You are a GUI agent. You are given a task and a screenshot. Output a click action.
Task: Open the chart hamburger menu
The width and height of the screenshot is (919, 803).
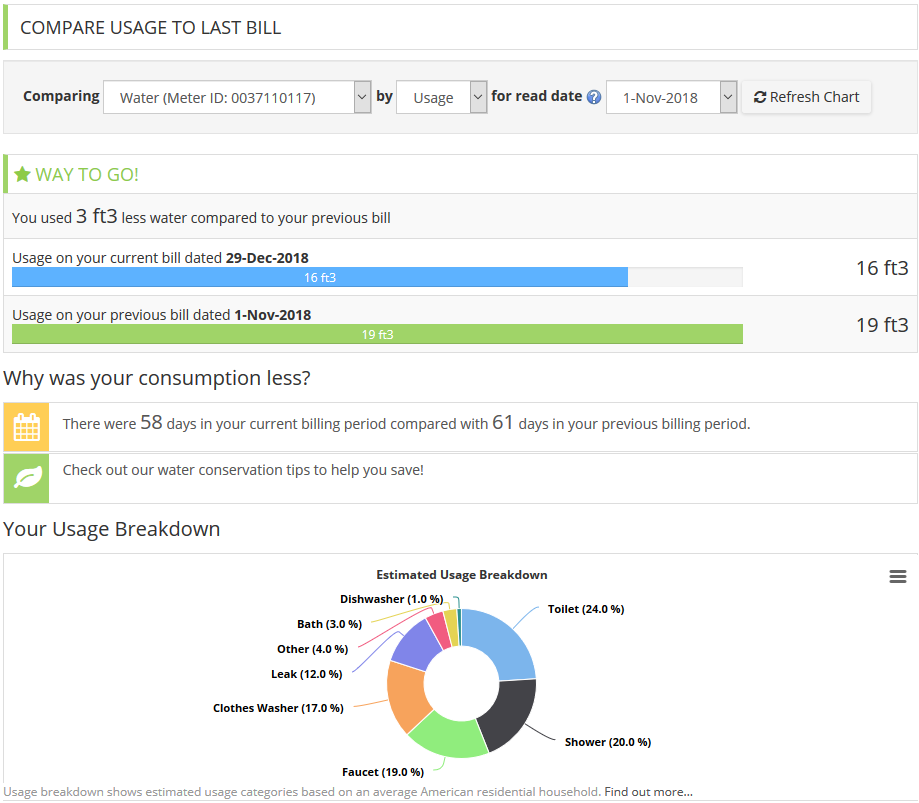[x=897, y=576]
